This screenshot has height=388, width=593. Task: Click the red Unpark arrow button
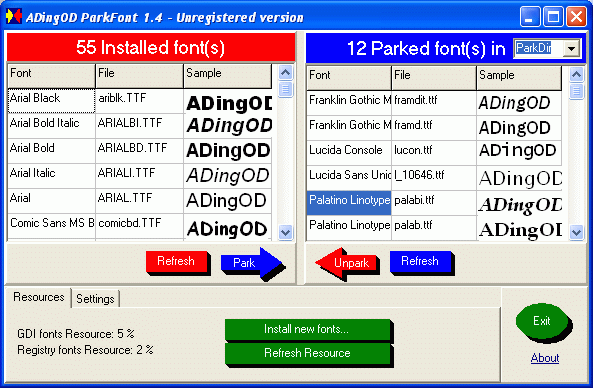click(x=347, y=263)
